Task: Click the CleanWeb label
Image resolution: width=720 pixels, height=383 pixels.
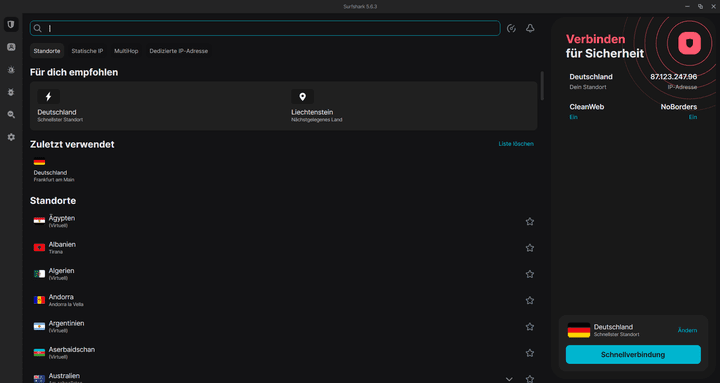Action: pos(586,107)
